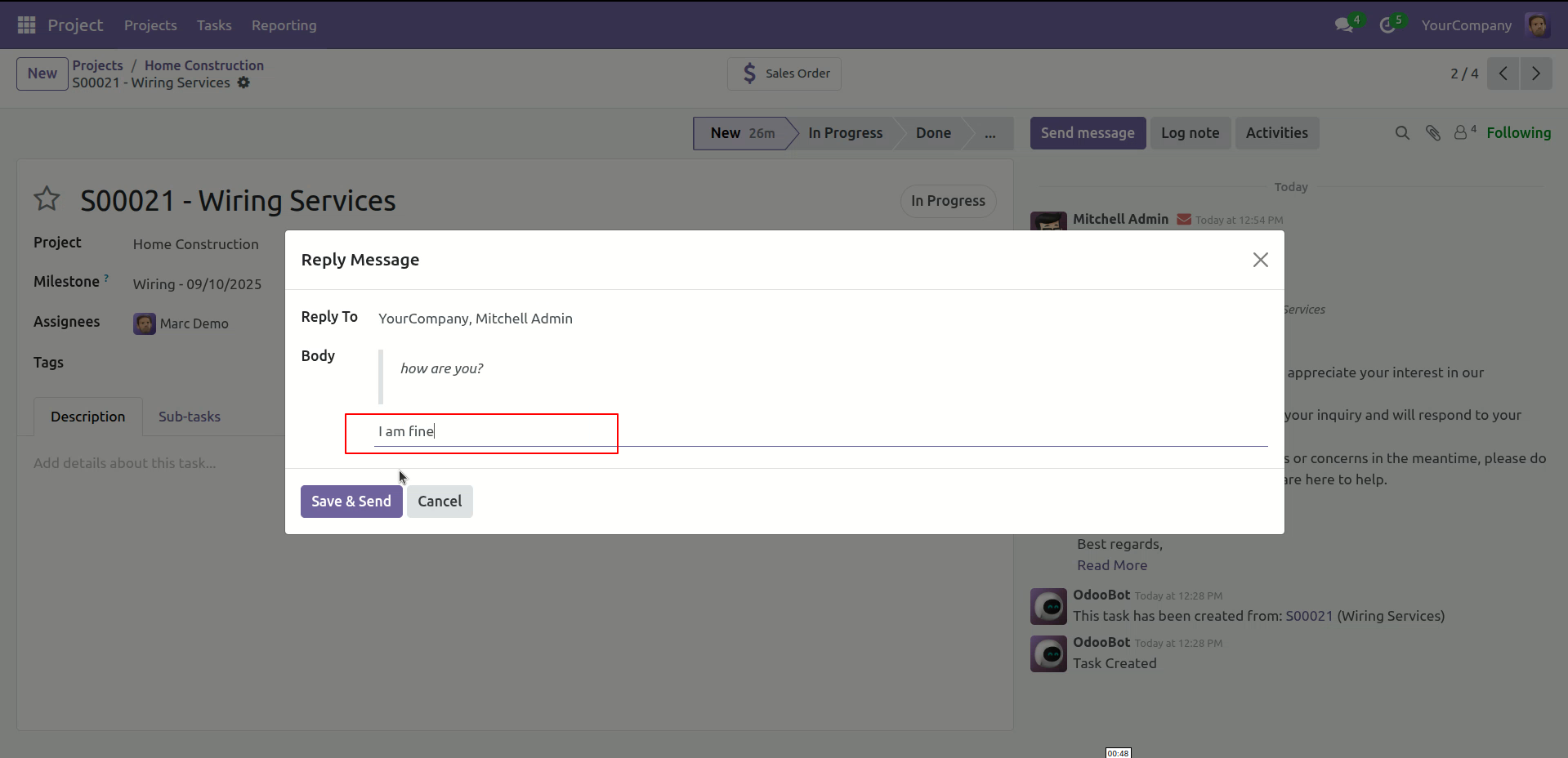Viewport: 1568px width, 758px height.
Task: Open the Home Construction project field
Action: click(196, 244)
